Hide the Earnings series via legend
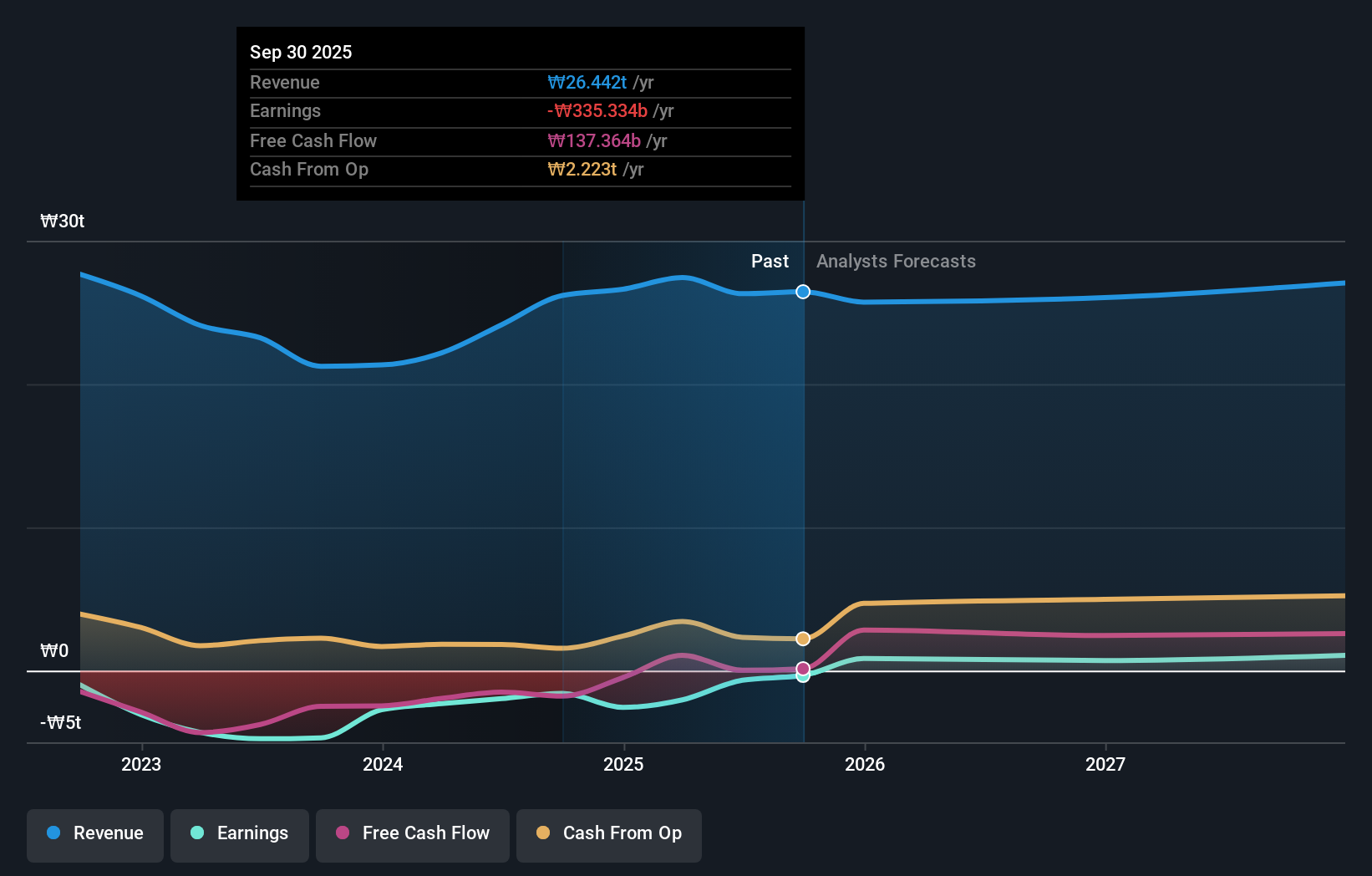This screenshot has height=876, width=1372. (239, 835)
